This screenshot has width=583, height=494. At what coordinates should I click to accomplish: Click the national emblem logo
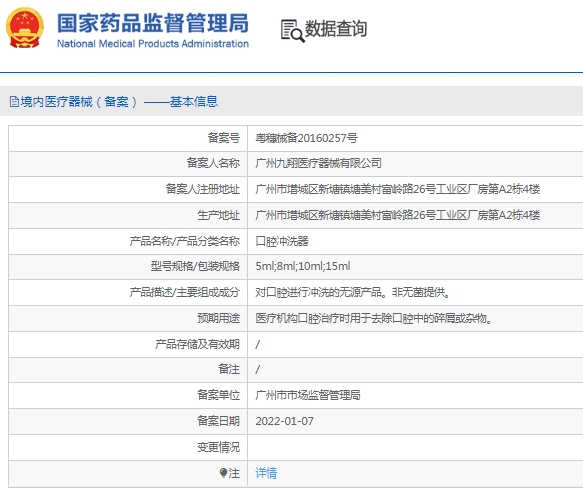click(25, 28)
